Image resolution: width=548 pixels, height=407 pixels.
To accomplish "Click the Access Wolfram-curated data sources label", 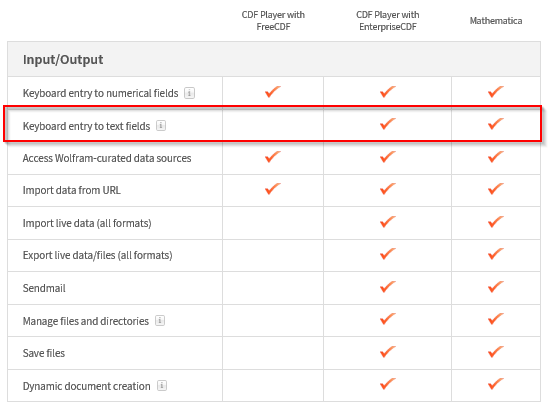I will click(107, 158).
